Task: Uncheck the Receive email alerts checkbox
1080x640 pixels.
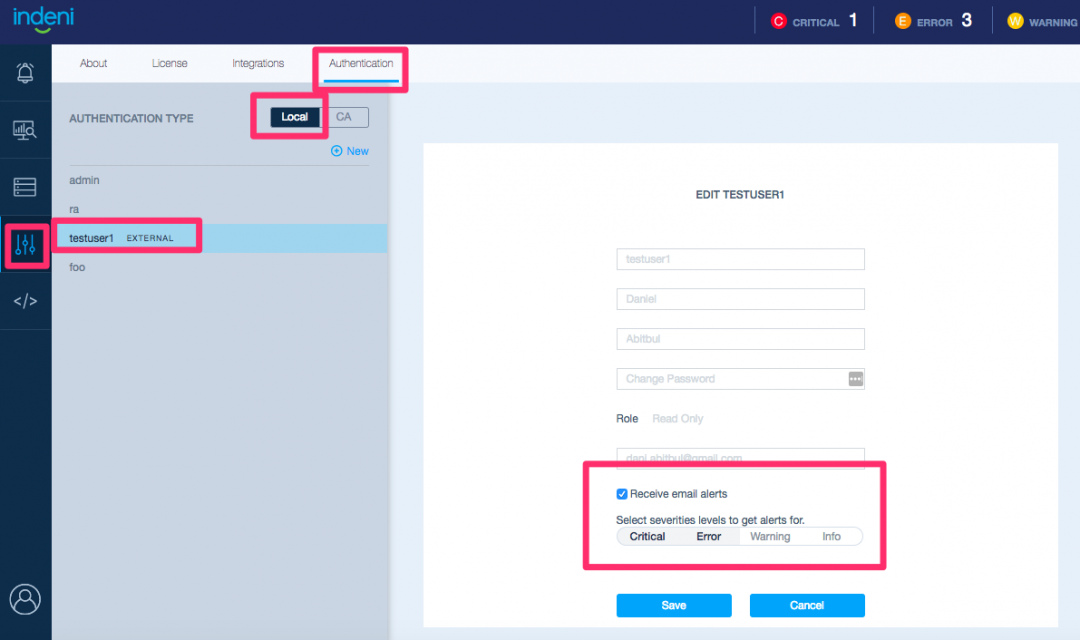Action: tap(622, 494)
